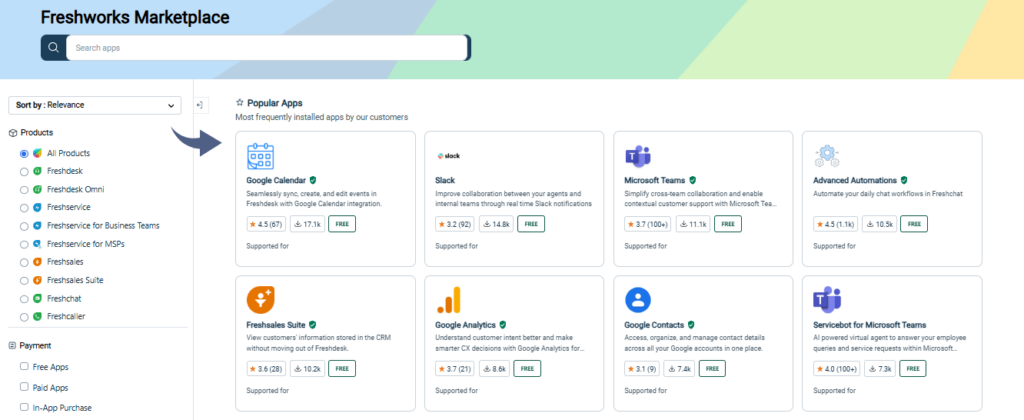Screen dimensions: 1024x420
Task: Click Microsoft Teams' 3.7 (100+) rating badge
Action: click(x=647, y=224)
